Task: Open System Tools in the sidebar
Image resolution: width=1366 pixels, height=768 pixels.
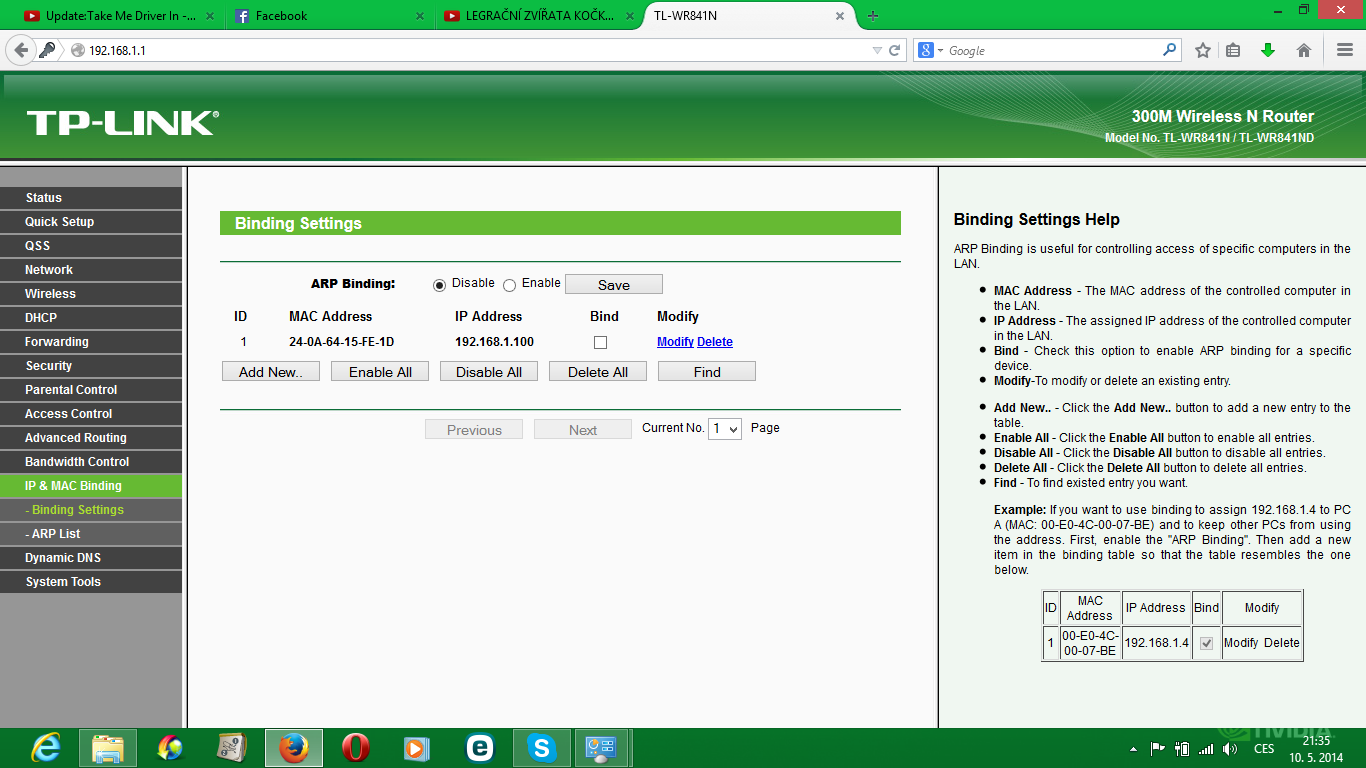Action: coord(91,582)
